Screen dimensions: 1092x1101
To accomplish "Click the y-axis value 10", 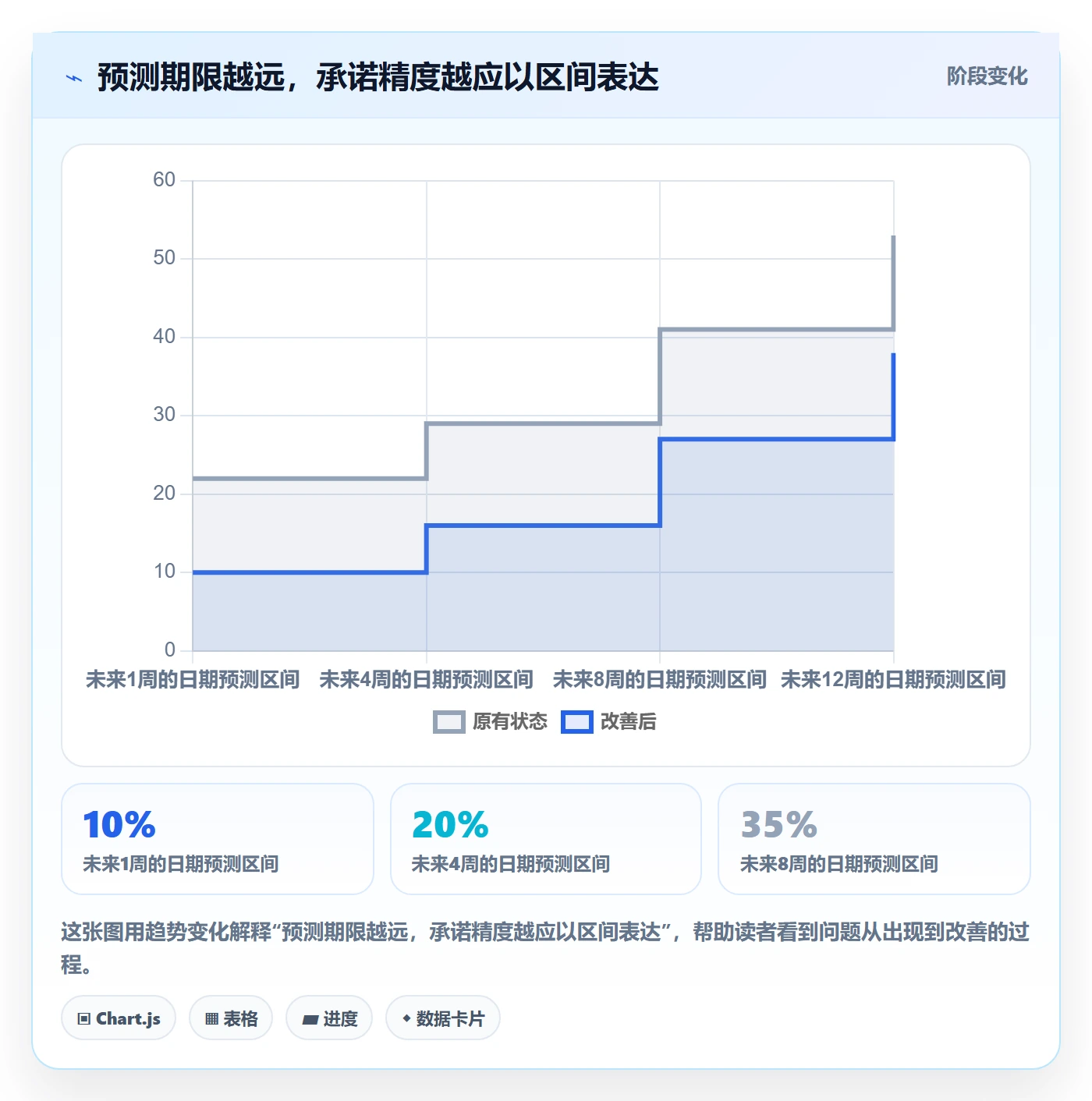I will tap(164, 572).
